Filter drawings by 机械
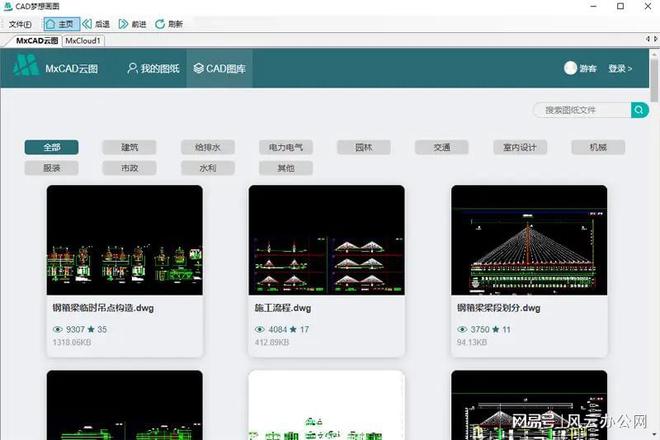The height and width of the screenshot is (440, 660). [x=598, y=147]
